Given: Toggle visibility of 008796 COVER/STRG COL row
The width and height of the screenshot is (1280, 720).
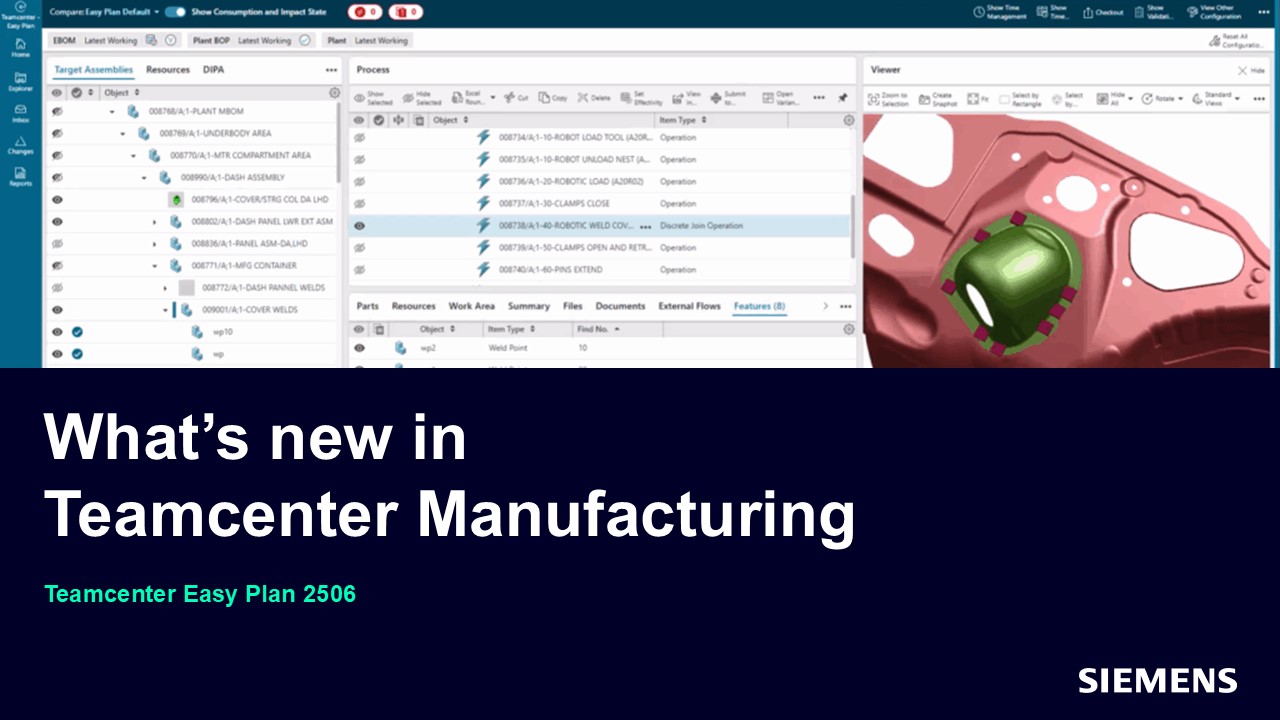Looking at the screenshot, I should click(57, 200).
